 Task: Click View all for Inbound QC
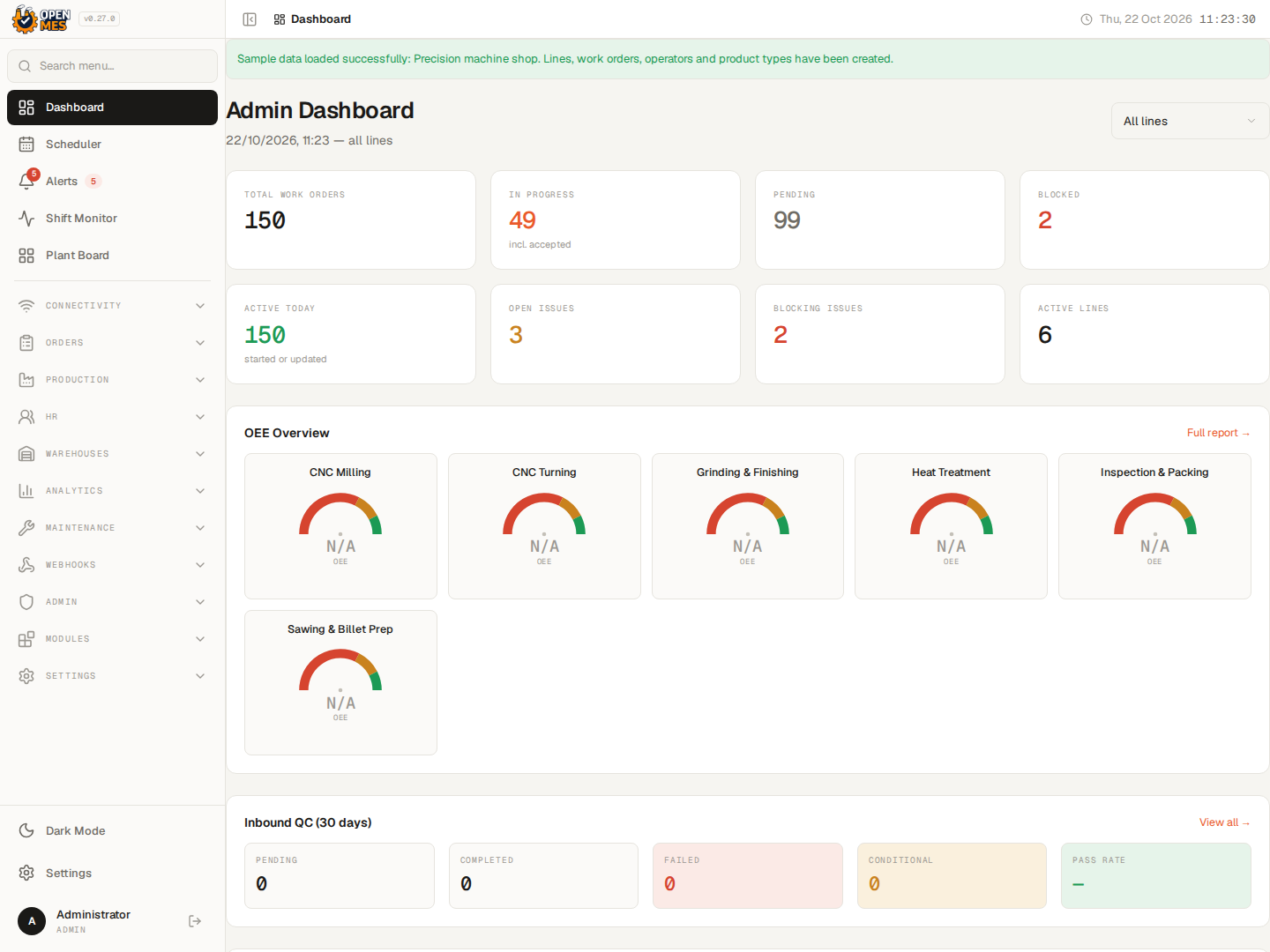1225,822
